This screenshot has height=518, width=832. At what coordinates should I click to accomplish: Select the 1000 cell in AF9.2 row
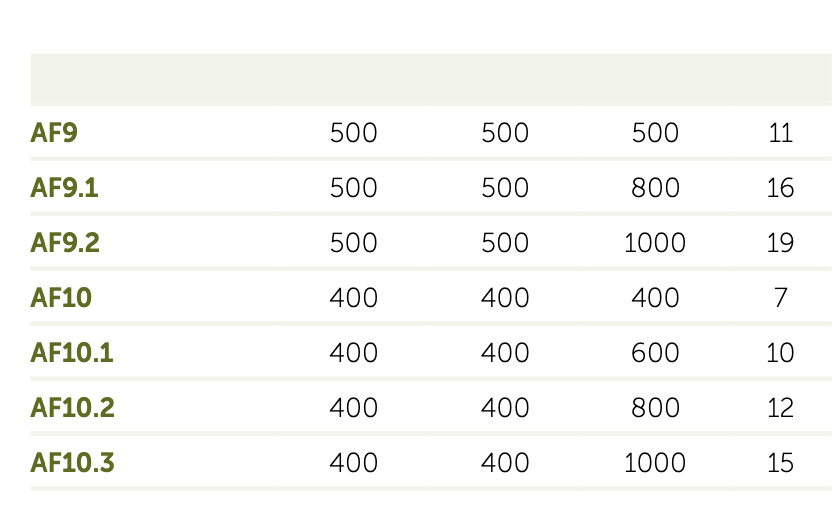655,243
